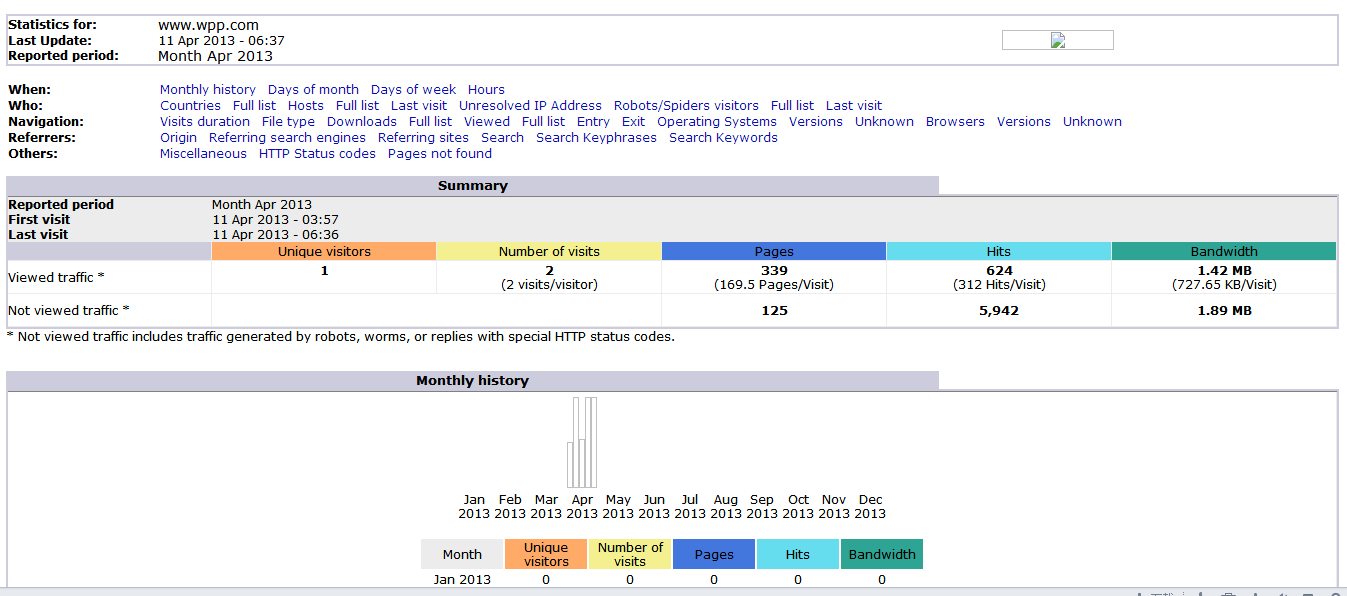
Task: Click Hits header in Monthly history table
Action: pyautogui.click(x=798, y=554)
